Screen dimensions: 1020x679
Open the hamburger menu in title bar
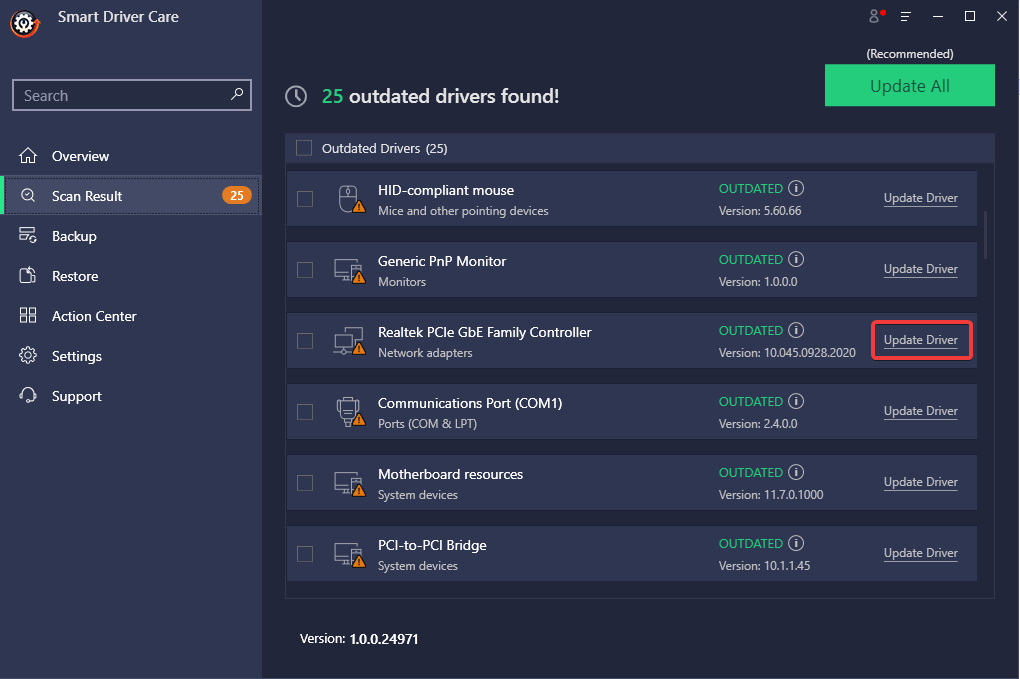(x=906, y=16)
